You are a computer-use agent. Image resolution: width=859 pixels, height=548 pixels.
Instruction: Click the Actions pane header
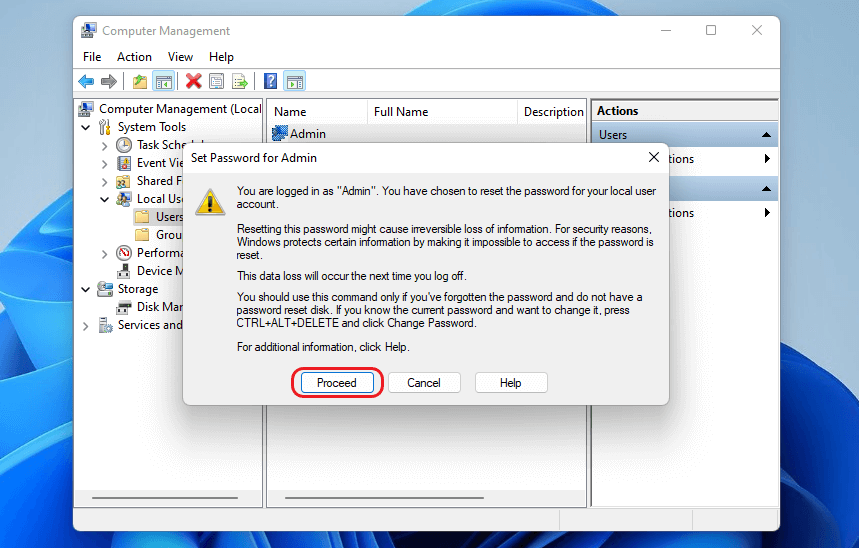(x=684, y=111)
